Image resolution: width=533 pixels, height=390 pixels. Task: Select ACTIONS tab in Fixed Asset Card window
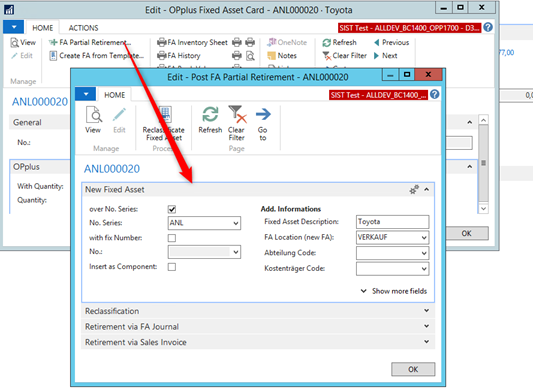(x=83, y=28)
